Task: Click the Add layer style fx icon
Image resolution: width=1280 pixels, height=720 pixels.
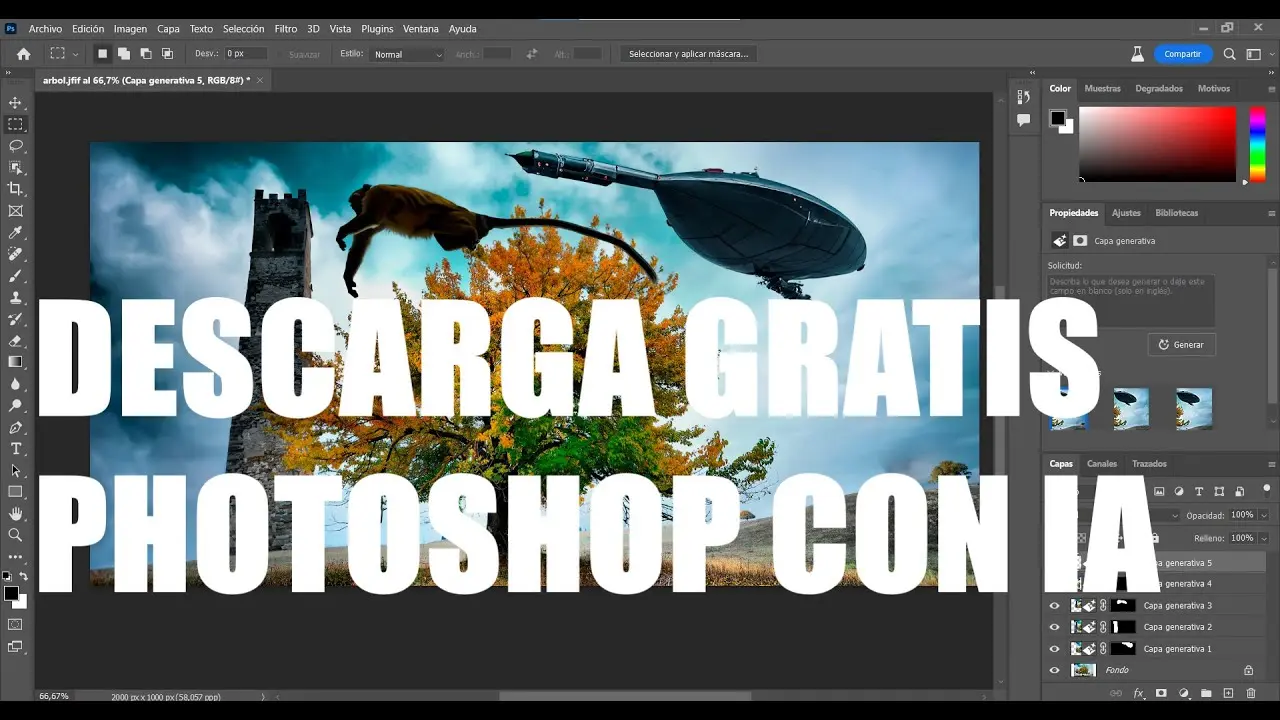Action: click(1138, 693)
